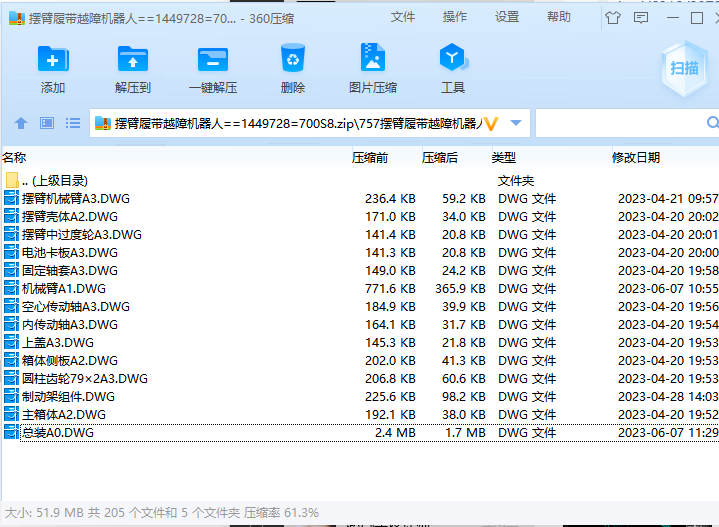The width and height of the screenshot is (719, 527).
Task: Open the 文件 (File) menu
Action: [403, 17]
